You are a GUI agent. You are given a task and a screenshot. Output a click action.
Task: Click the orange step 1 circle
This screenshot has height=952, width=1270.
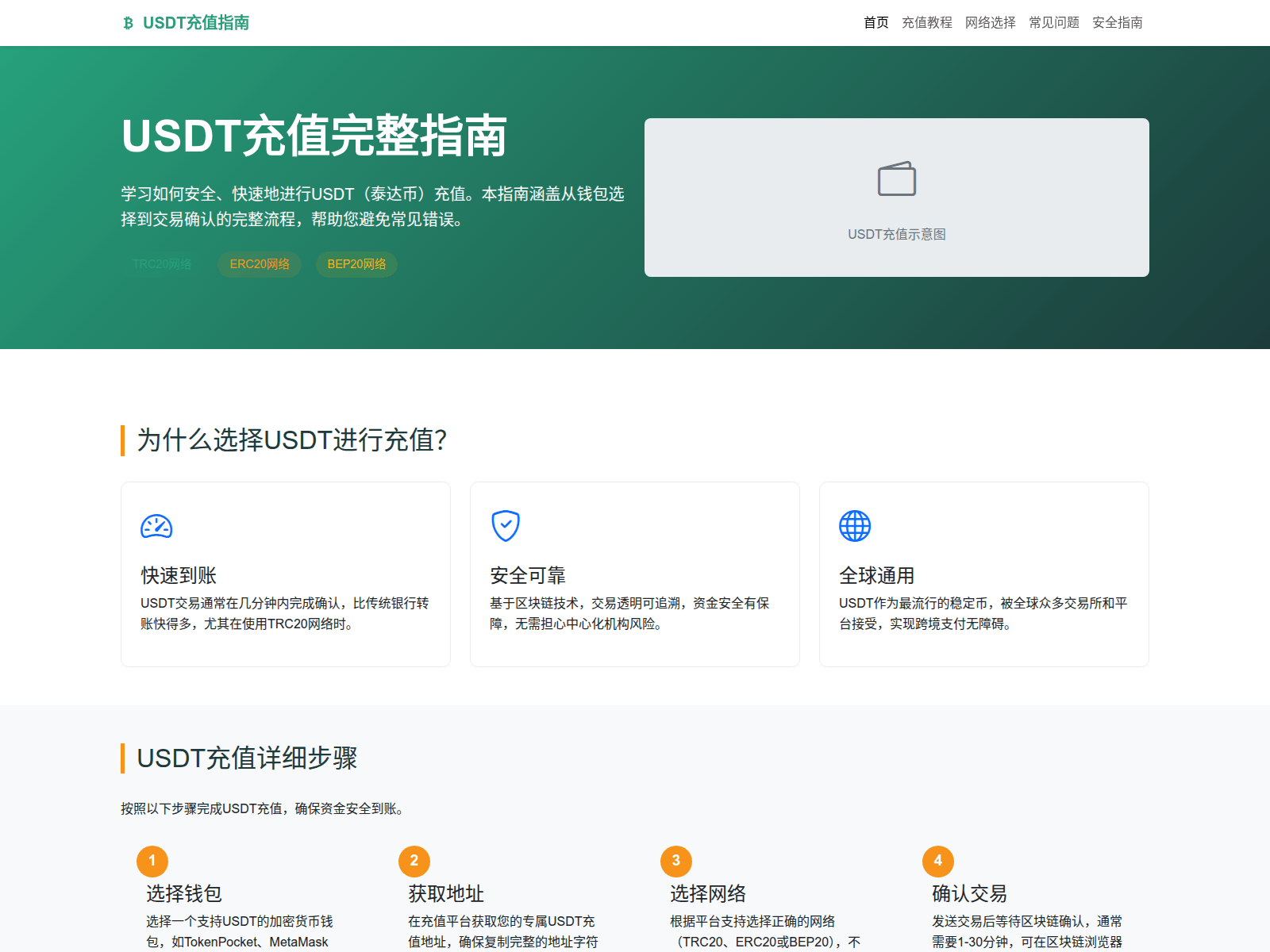(x=152, y=861)
